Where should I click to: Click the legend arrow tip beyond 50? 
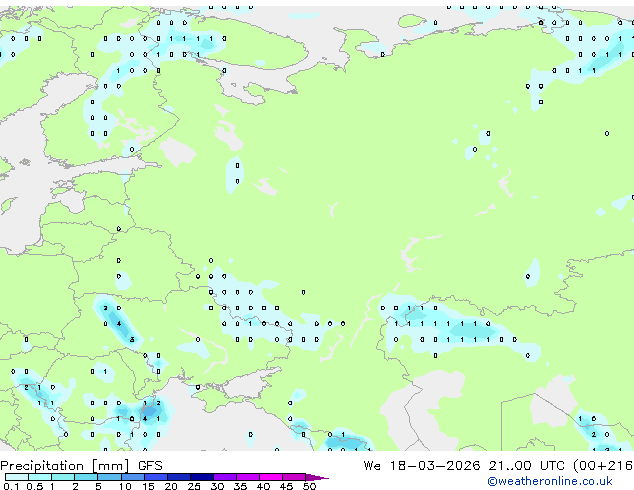(317, 477)
